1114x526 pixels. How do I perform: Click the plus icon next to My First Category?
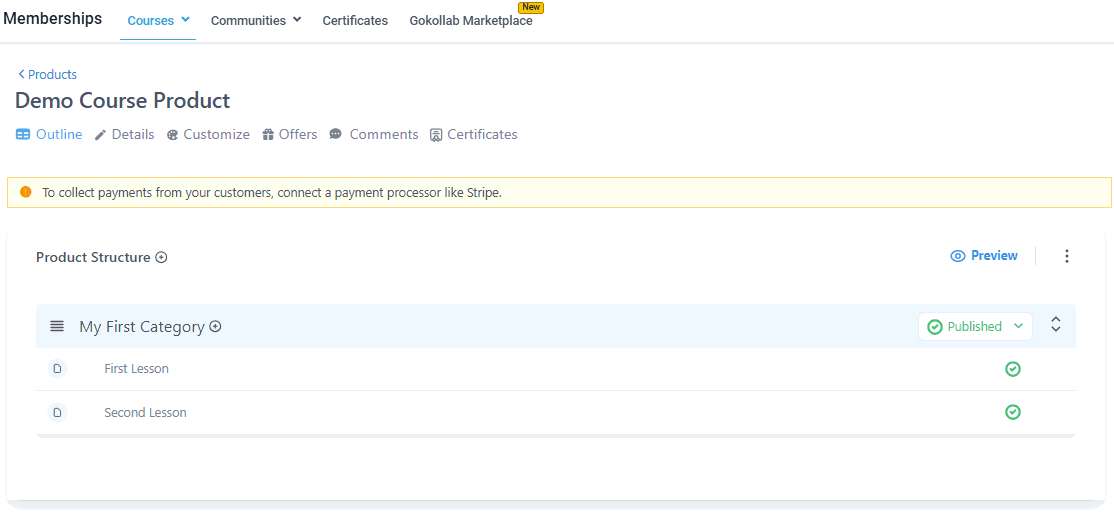pos(215,327)
